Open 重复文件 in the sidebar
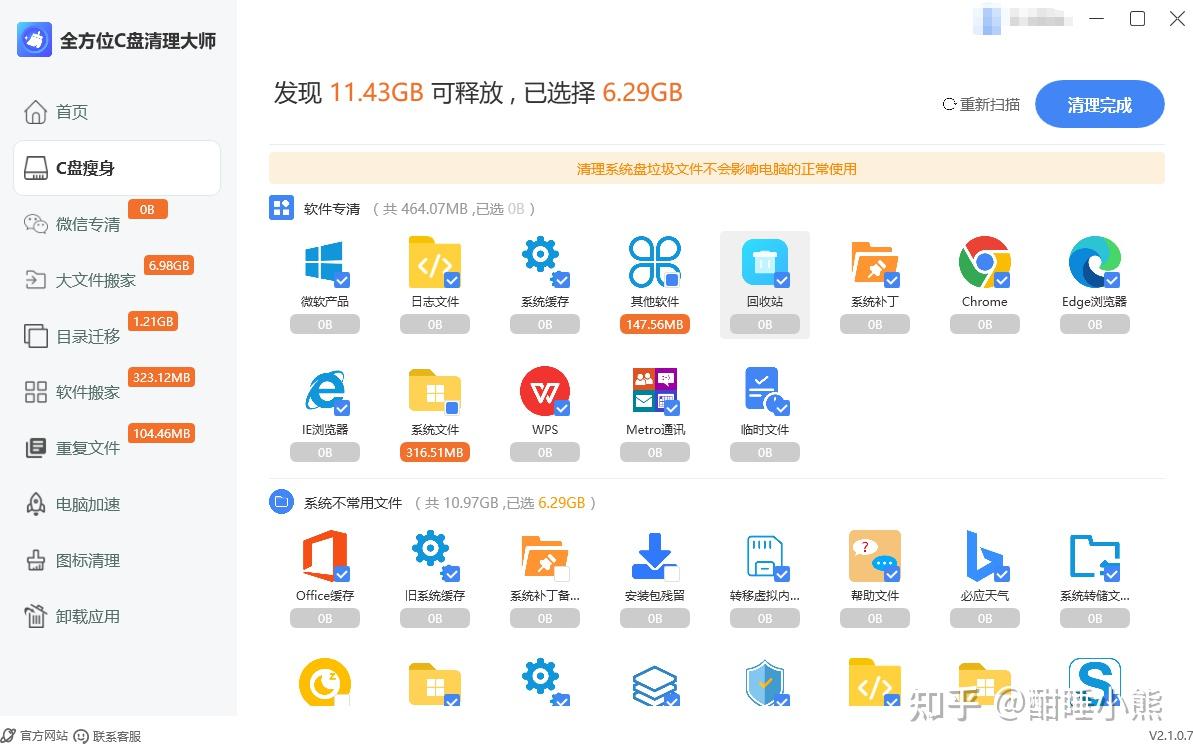 coord(72,448)
